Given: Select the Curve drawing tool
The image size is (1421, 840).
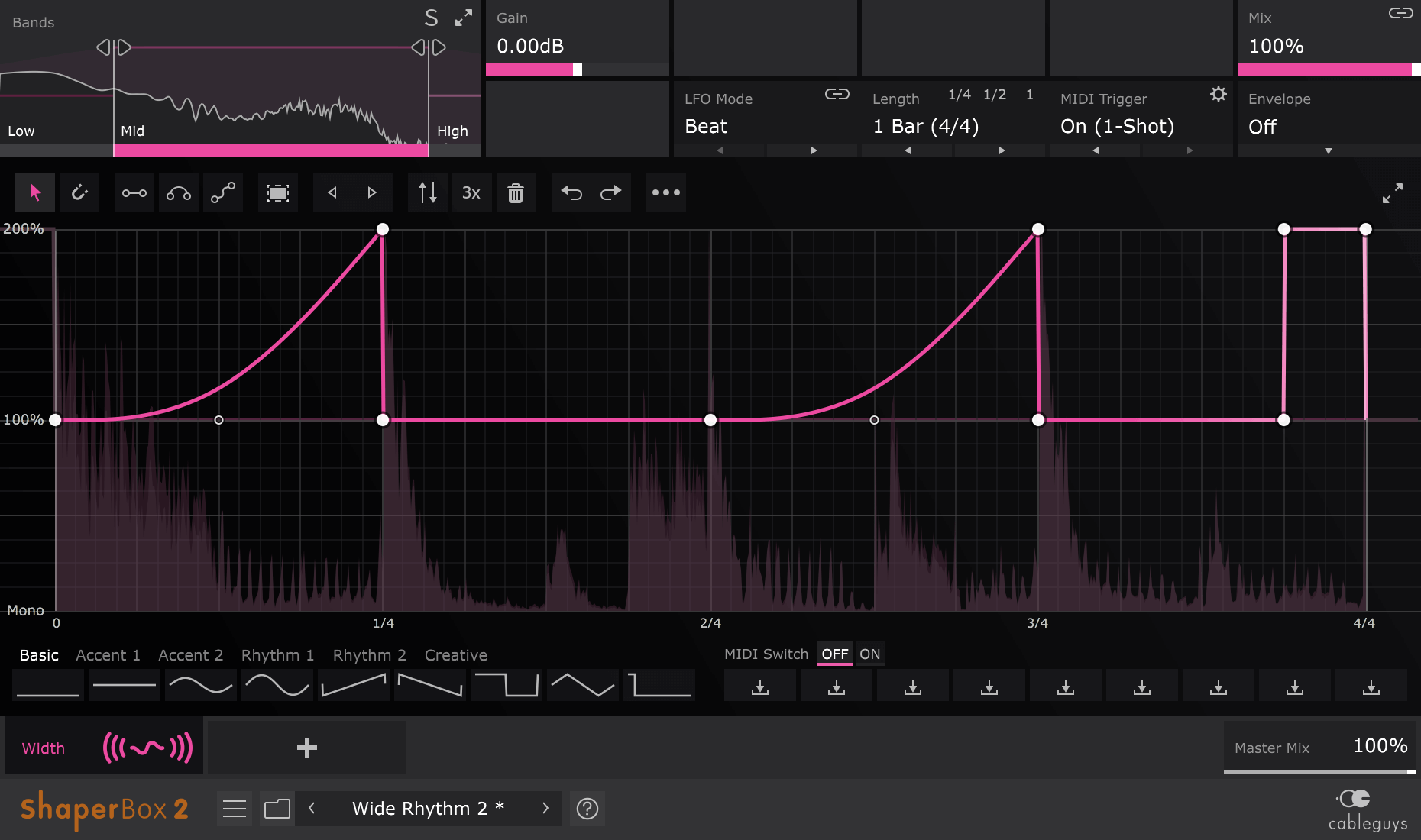Looking at the screenshot, I should 179,192.
